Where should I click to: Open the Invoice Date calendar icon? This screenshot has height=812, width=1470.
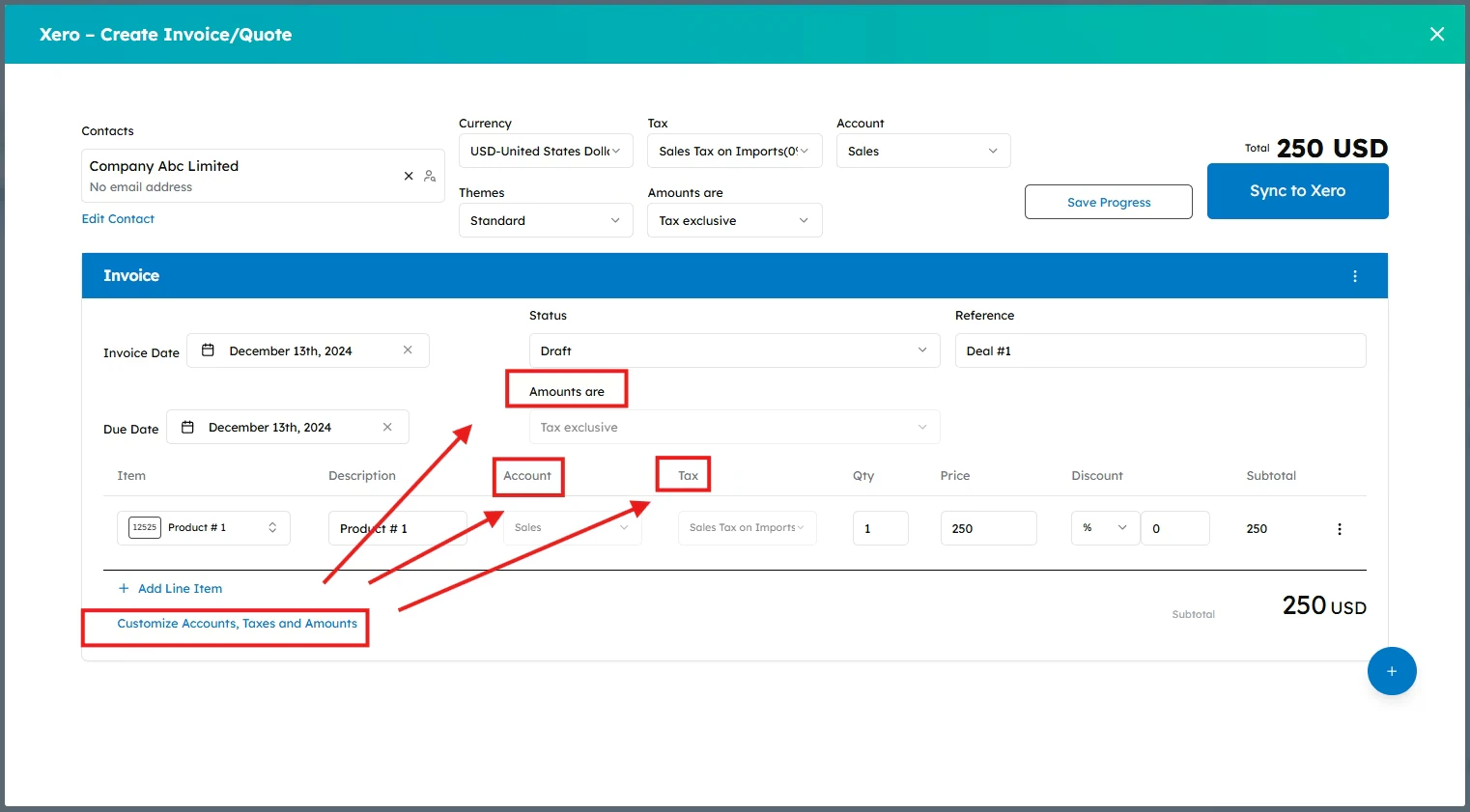tap(208, 350)
